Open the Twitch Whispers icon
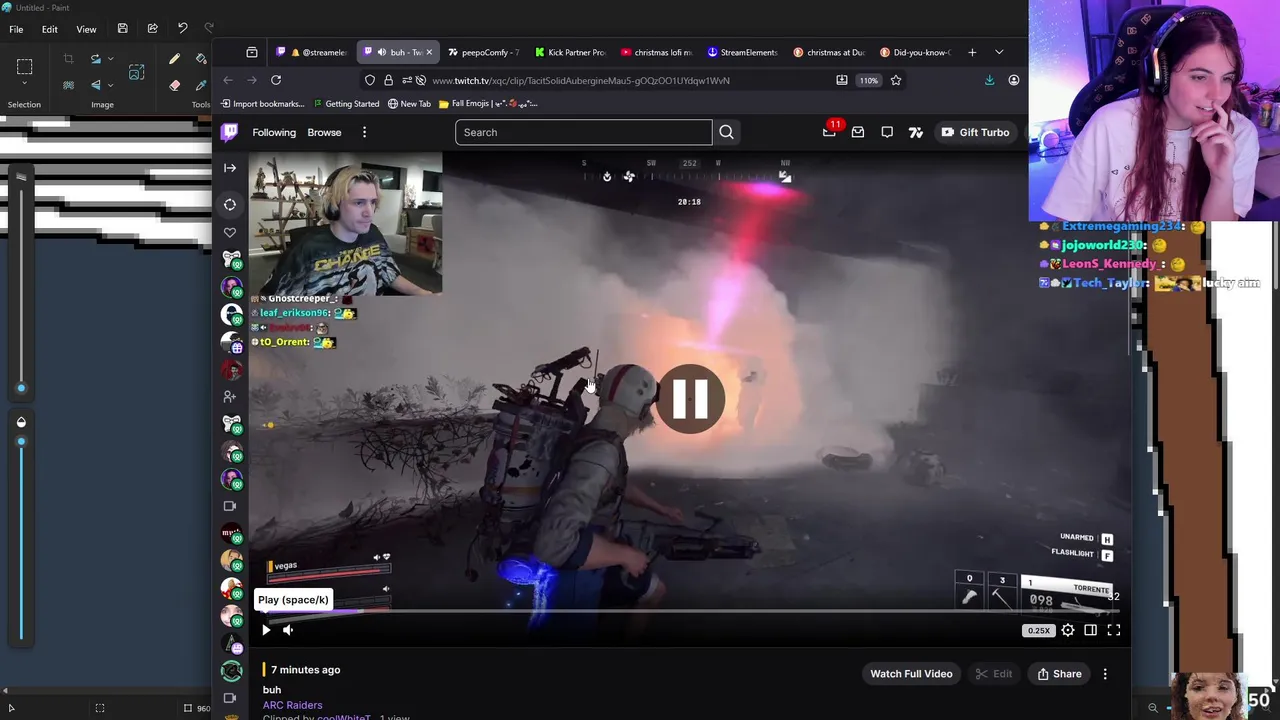The height and width of the screenshot is (720, 1280). (886, 132)
